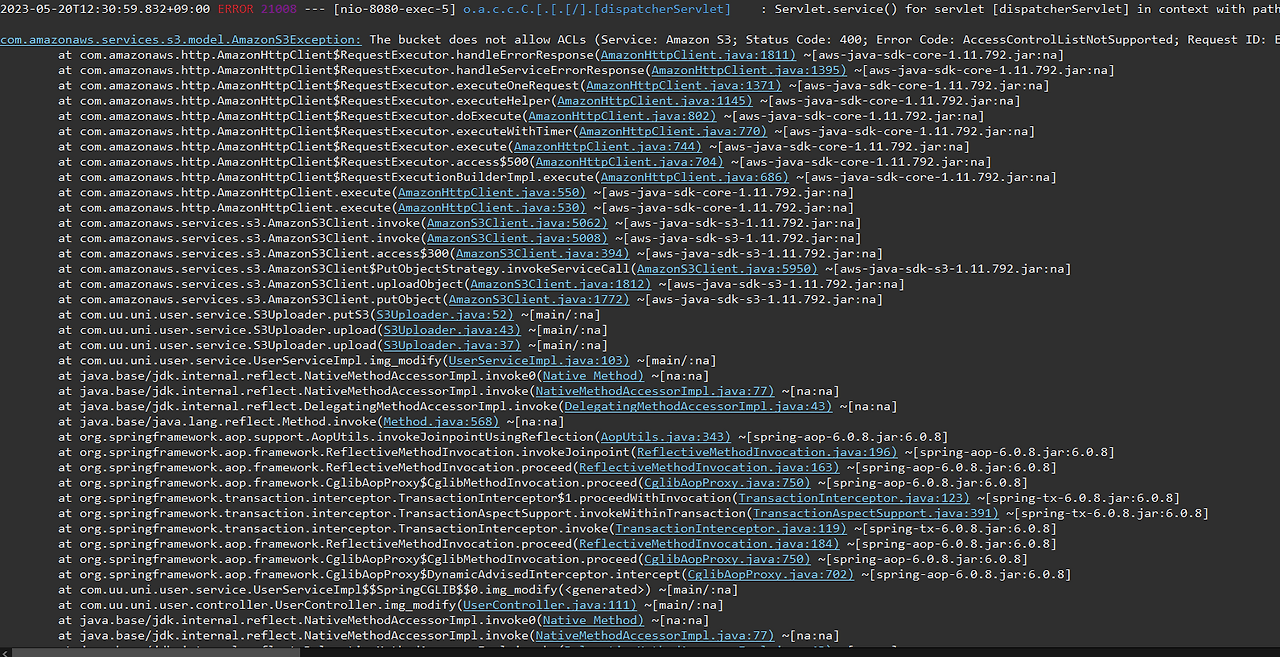Image resolution: width=1280 pixels, height=657 pixels.
Task: Open ReflectiveMethodInvocation.java:184 link
Action: pyautogui.click(x=708, y=543)
